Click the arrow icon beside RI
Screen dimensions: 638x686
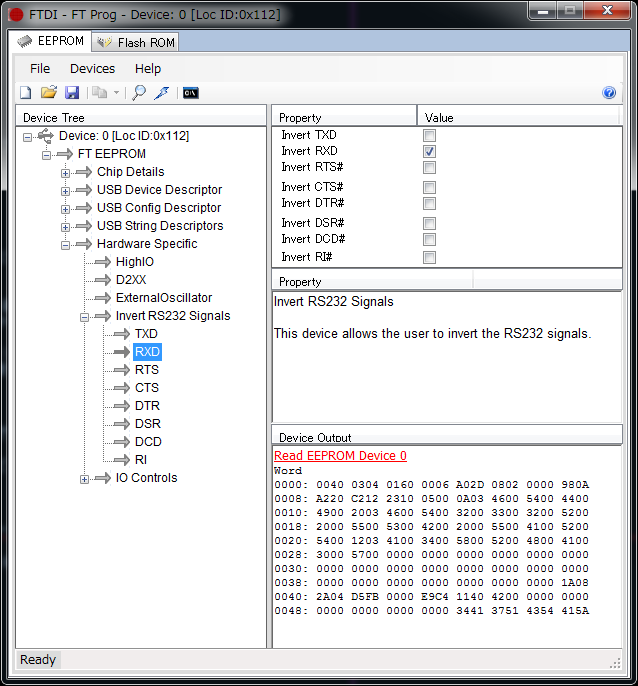point(122,460)
